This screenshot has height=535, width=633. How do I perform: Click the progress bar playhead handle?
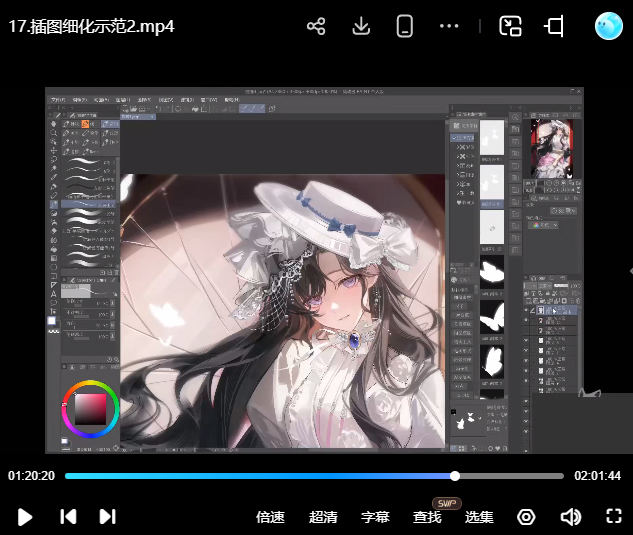click(455, 476)
